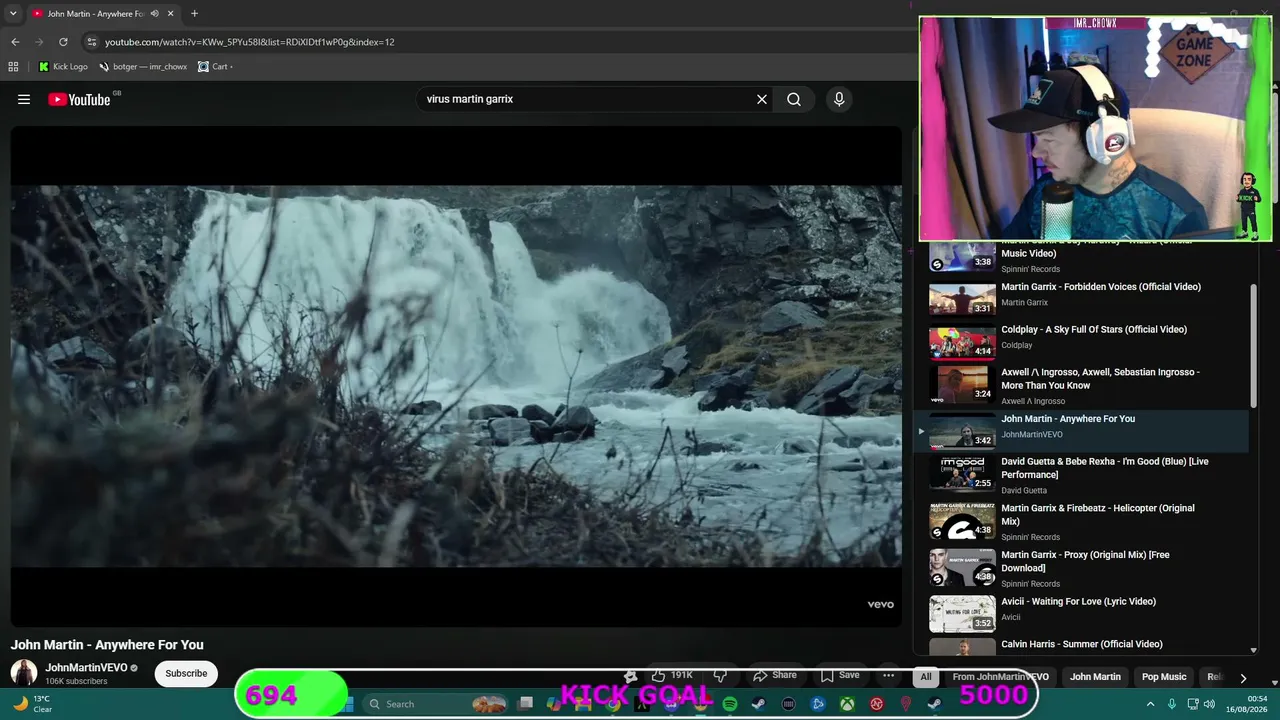Screen dimensions: 1280x720
Task: Open the weather widget showing 13°C Clear
Action: click(32, 704)
